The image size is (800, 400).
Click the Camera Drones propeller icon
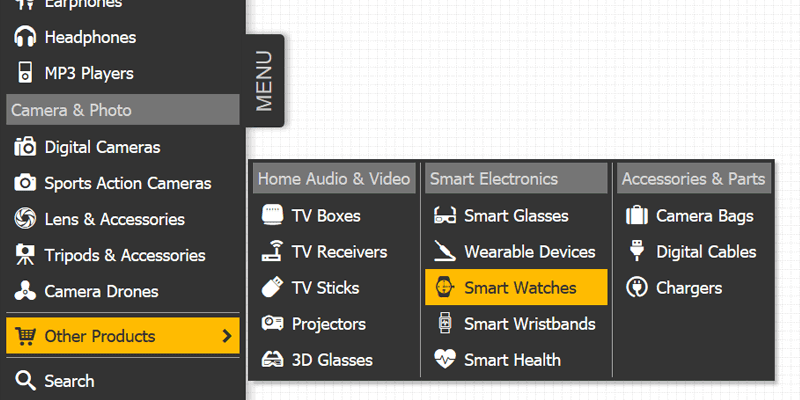(25, 291)
